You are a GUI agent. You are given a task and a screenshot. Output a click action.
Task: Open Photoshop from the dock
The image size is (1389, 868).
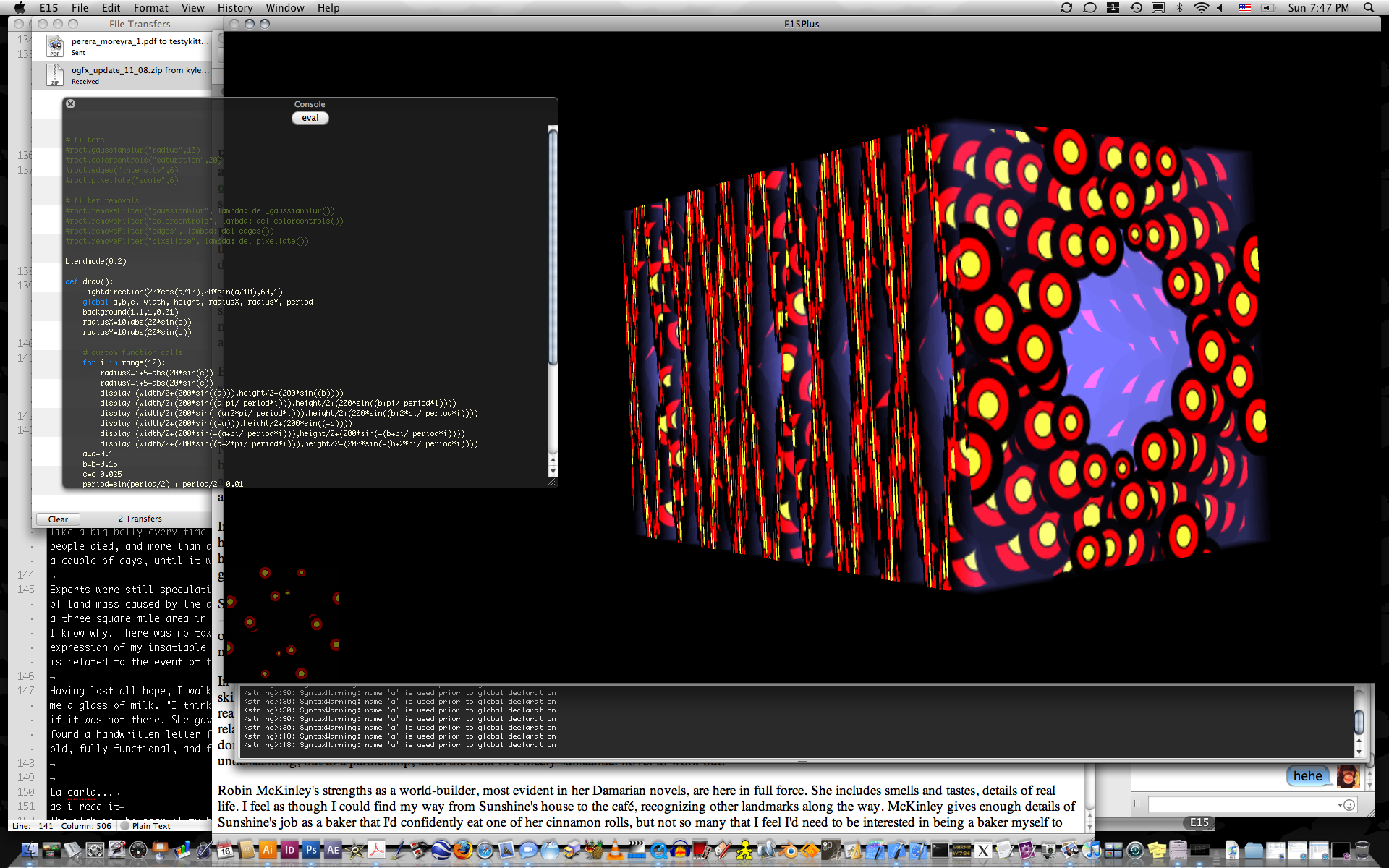(311, 850)
